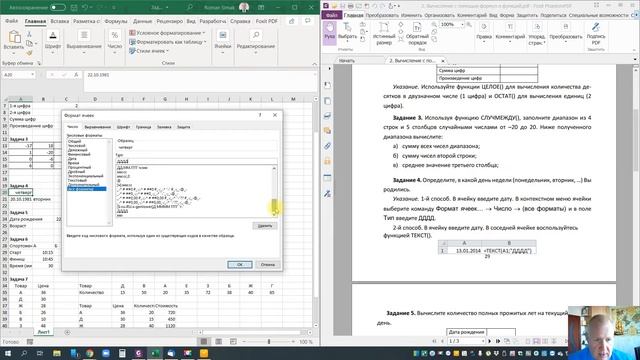This screenshot has width=640, height=360.
Task: Click the Excel comments icon
Action: [308, 21]
